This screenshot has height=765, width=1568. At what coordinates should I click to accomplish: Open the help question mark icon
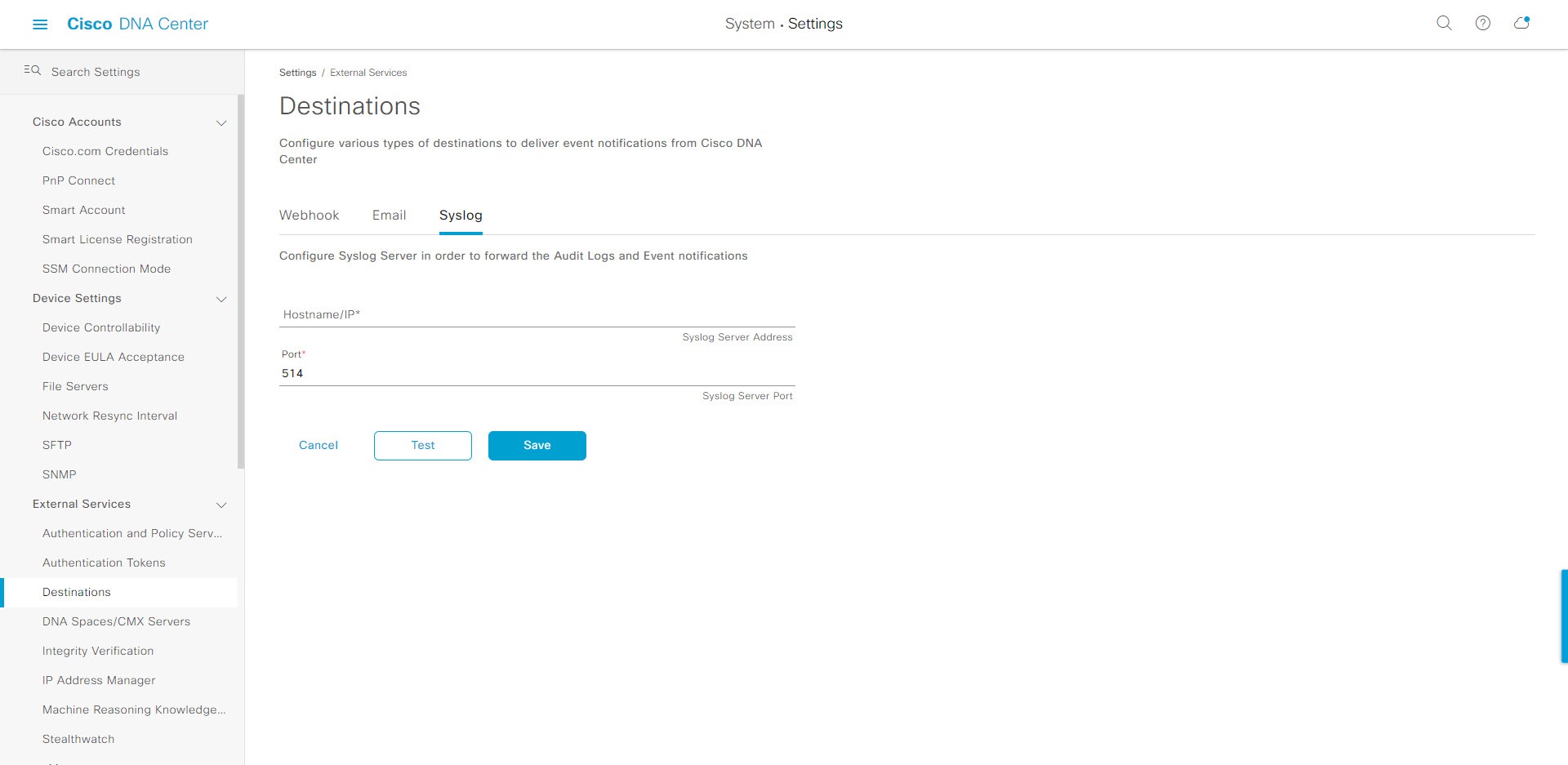pos(1483,23)
